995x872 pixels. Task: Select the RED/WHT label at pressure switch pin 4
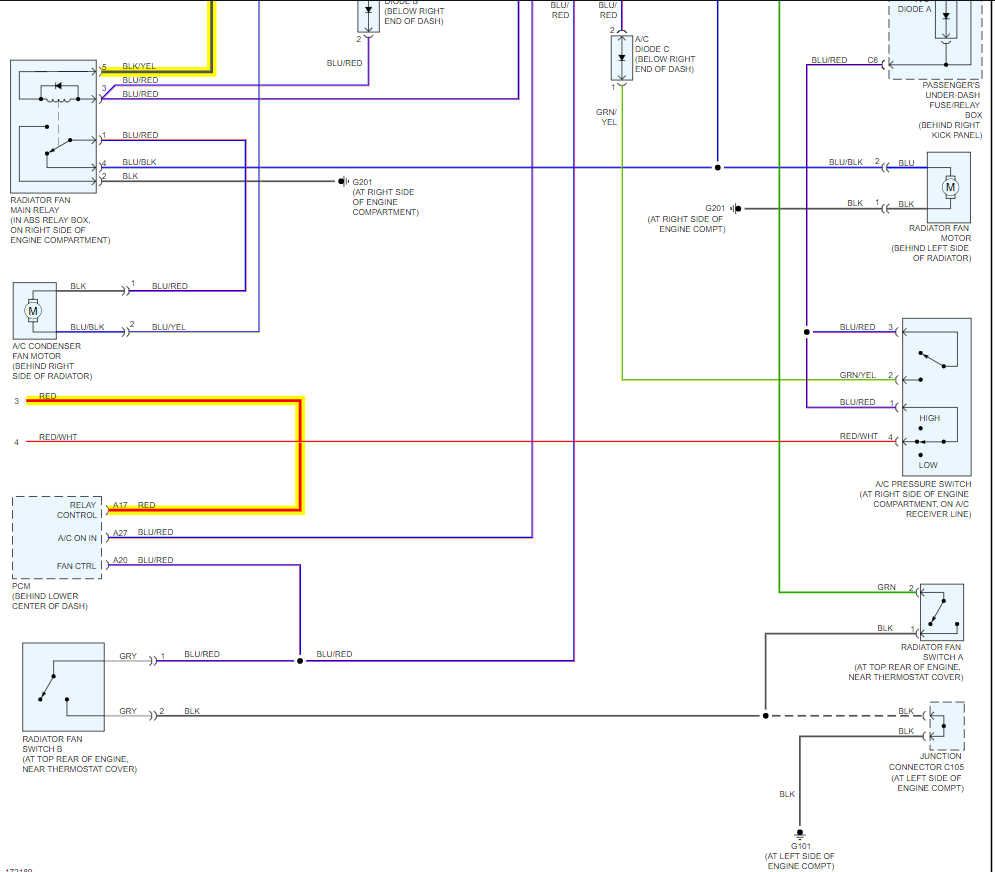click(x=859, y=436)
